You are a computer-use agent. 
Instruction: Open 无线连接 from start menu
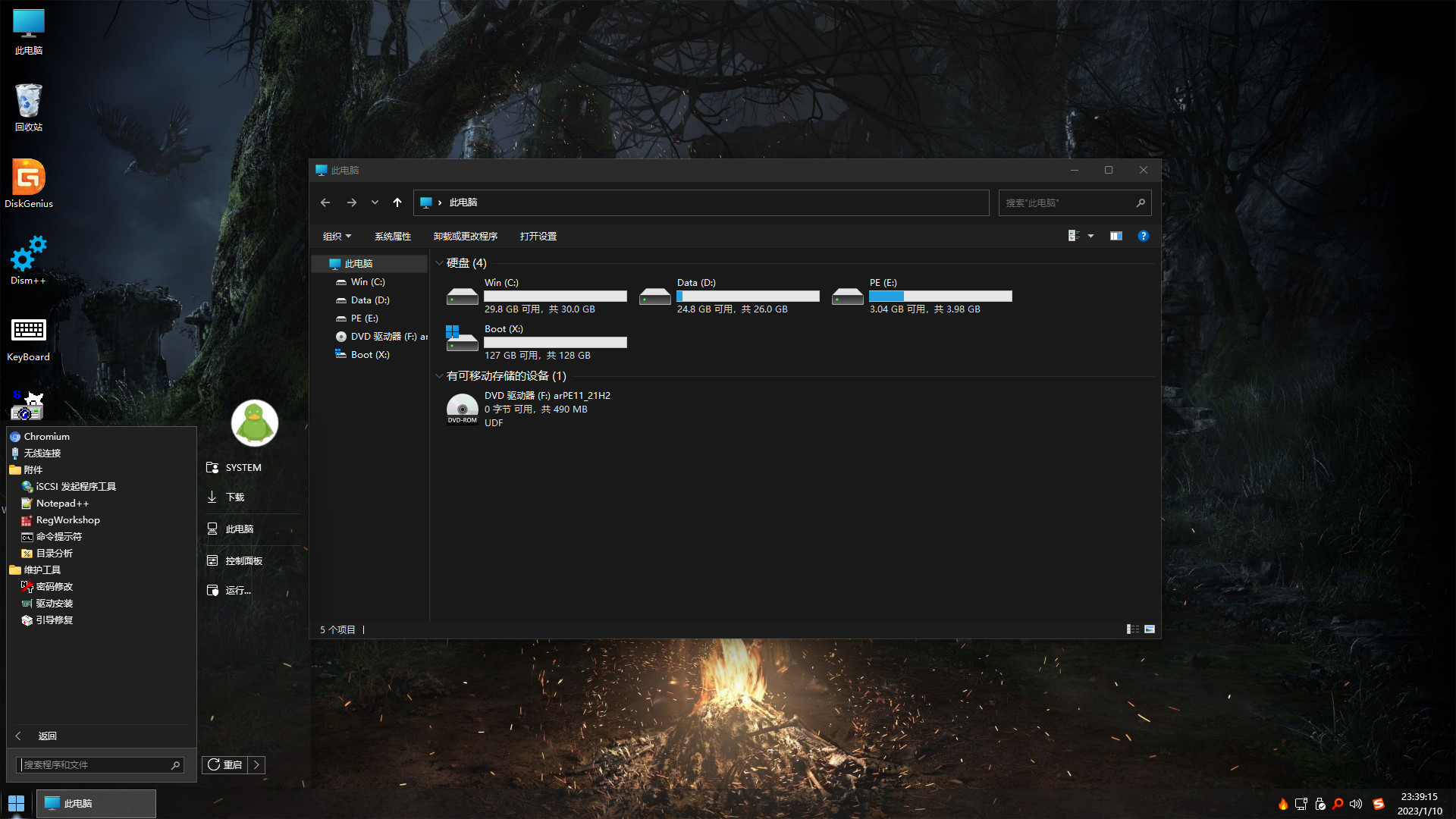[35, 453]
